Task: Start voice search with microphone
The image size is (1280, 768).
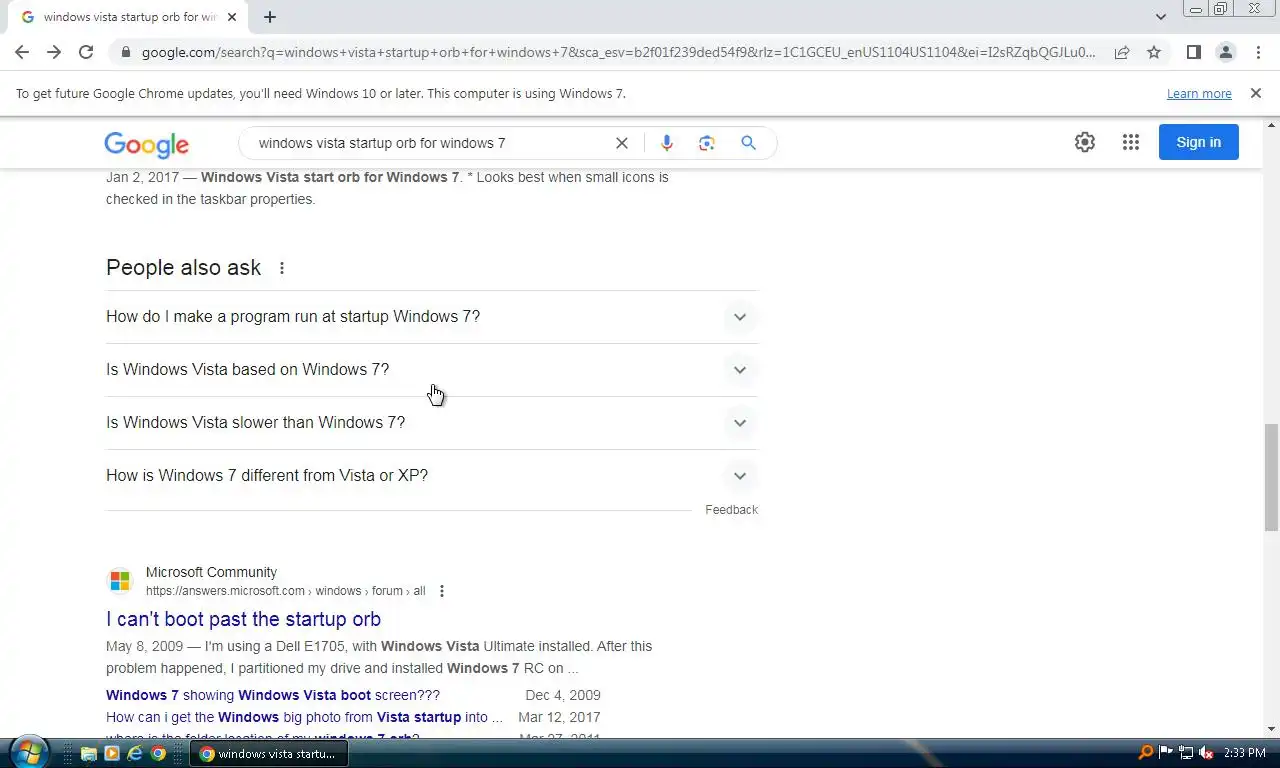Action: 666,143
